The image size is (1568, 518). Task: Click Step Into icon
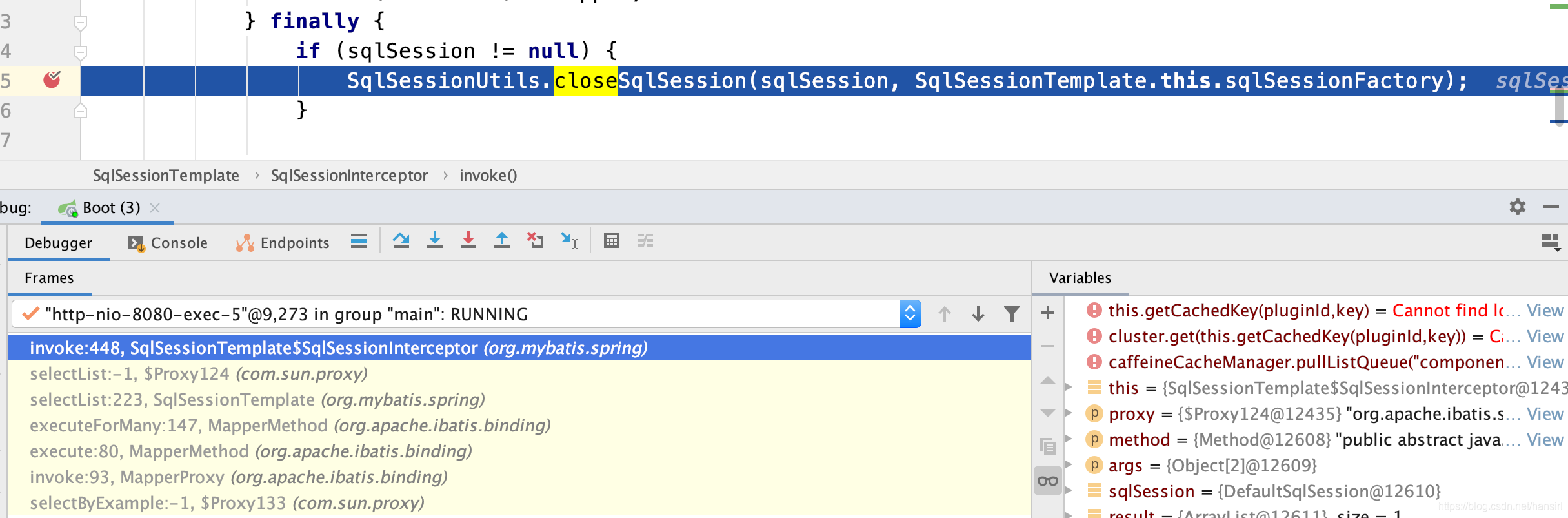pos(435,241)
